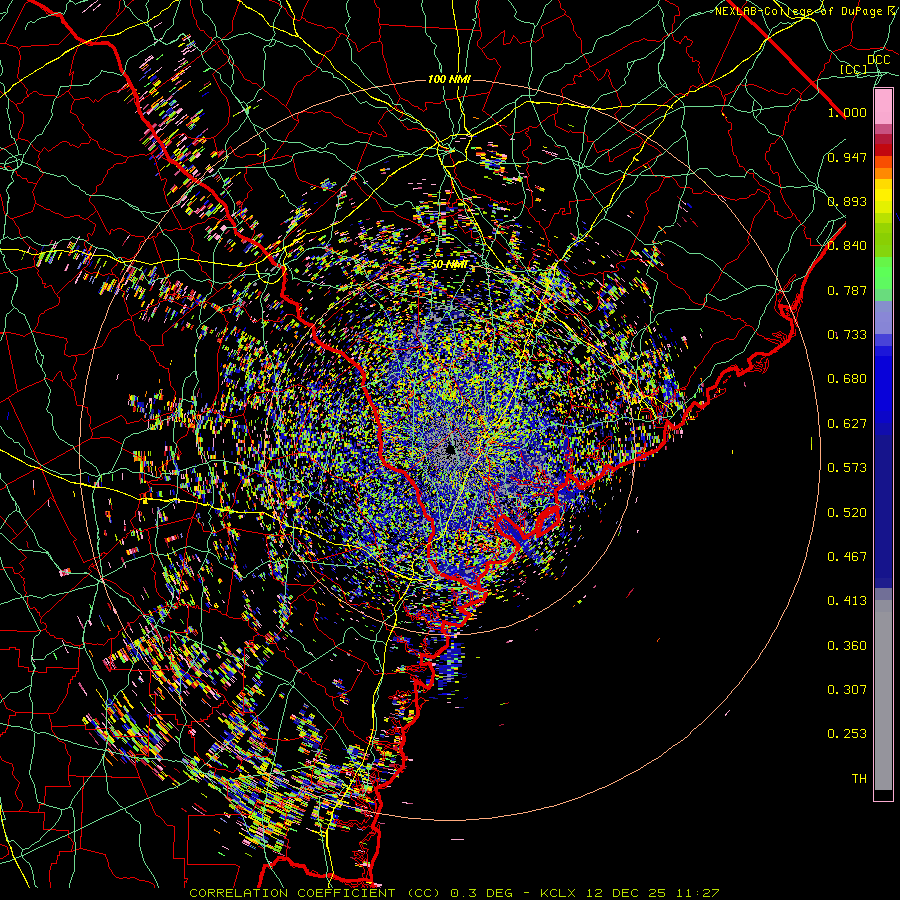Select the red segment of the color bar
Image resolution: width=900 pixels, height=900 pixels.
[x=883, y=150]
